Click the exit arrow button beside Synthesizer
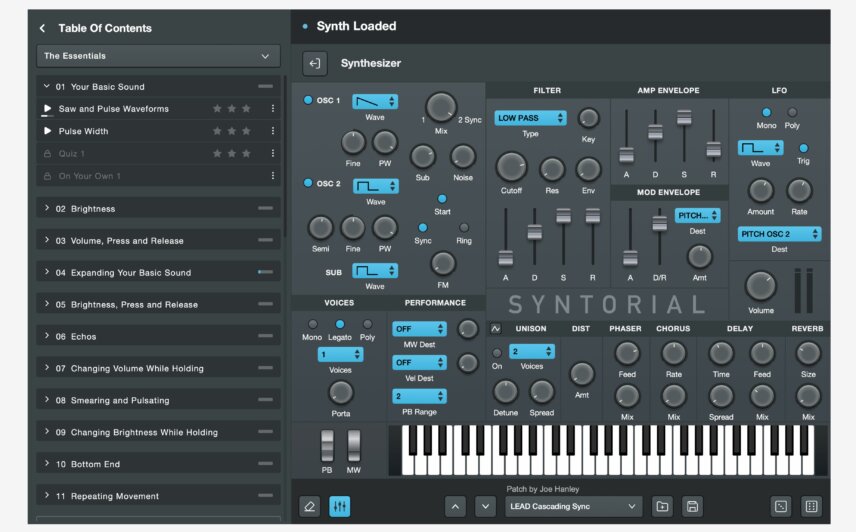Screen dimensions: 856x532 (315, 63)
